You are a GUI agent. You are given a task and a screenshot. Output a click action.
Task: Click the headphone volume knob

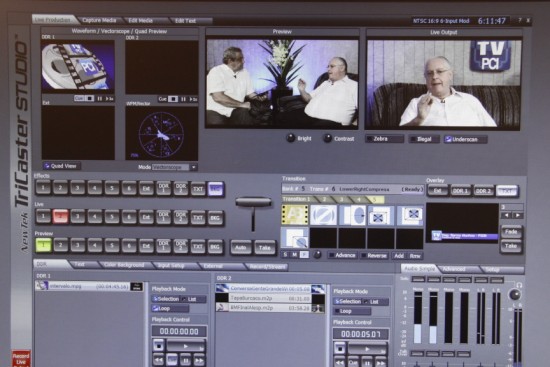[515, 294]
